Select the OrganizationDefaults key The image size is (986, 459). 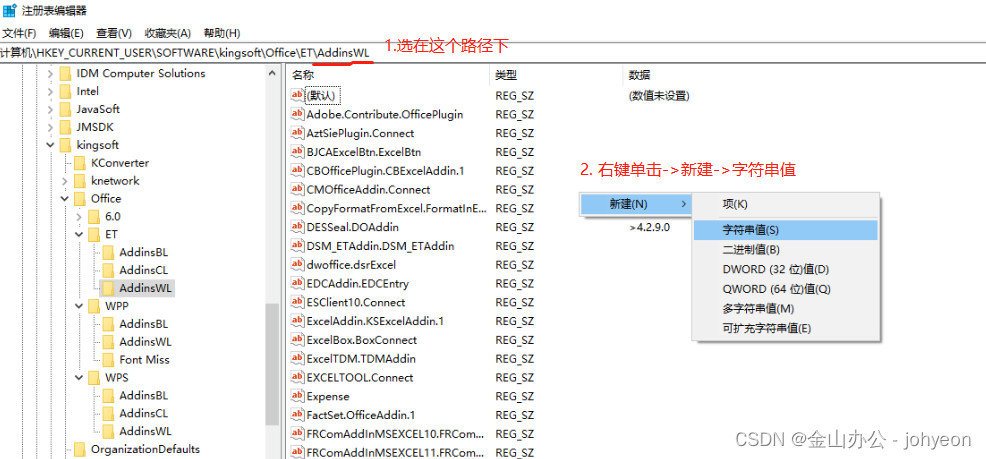click(145, 449)
